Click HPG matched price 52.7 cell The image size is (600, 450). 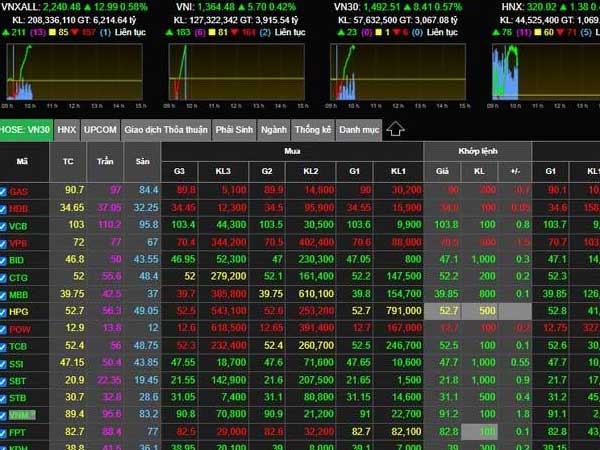click(442, 311)
